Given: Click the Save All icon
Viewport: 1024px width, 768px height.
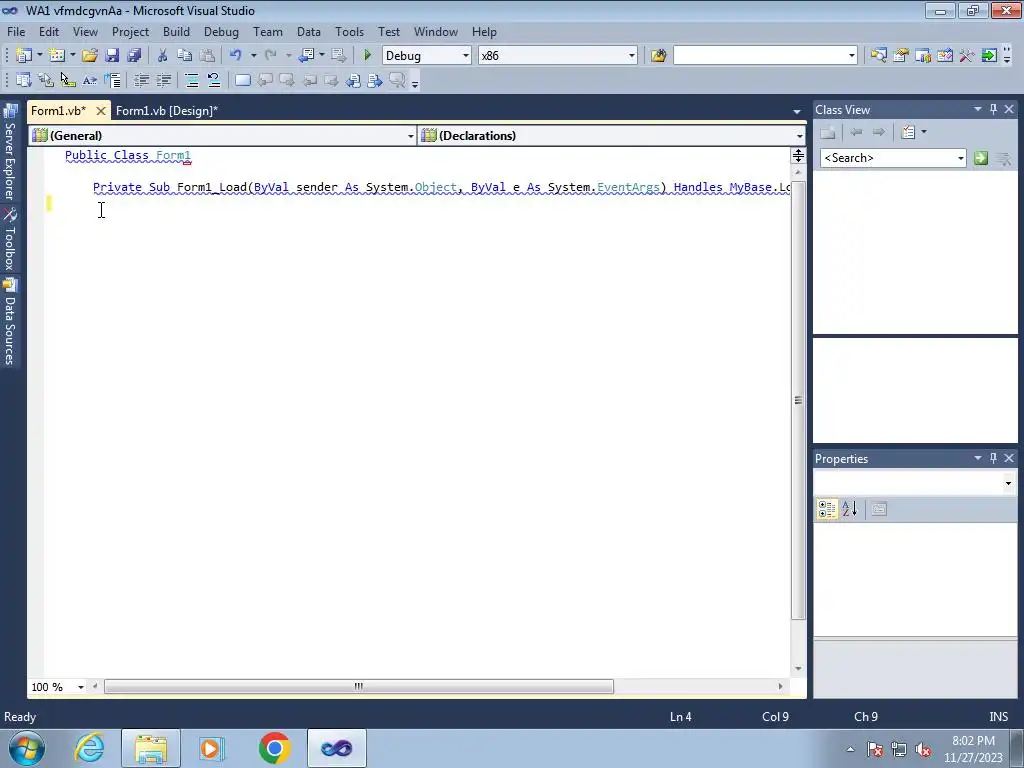Looking at the screenshot, I should pos(135,56).
